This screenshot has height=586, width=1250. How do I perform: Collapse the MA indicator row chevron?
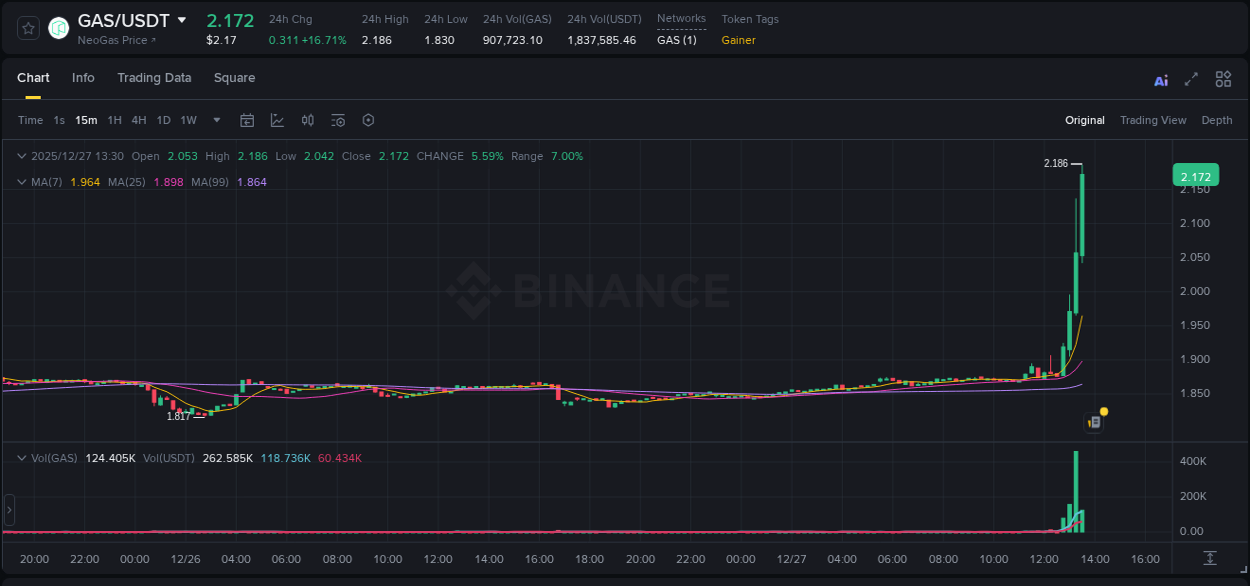pos(21,181)
